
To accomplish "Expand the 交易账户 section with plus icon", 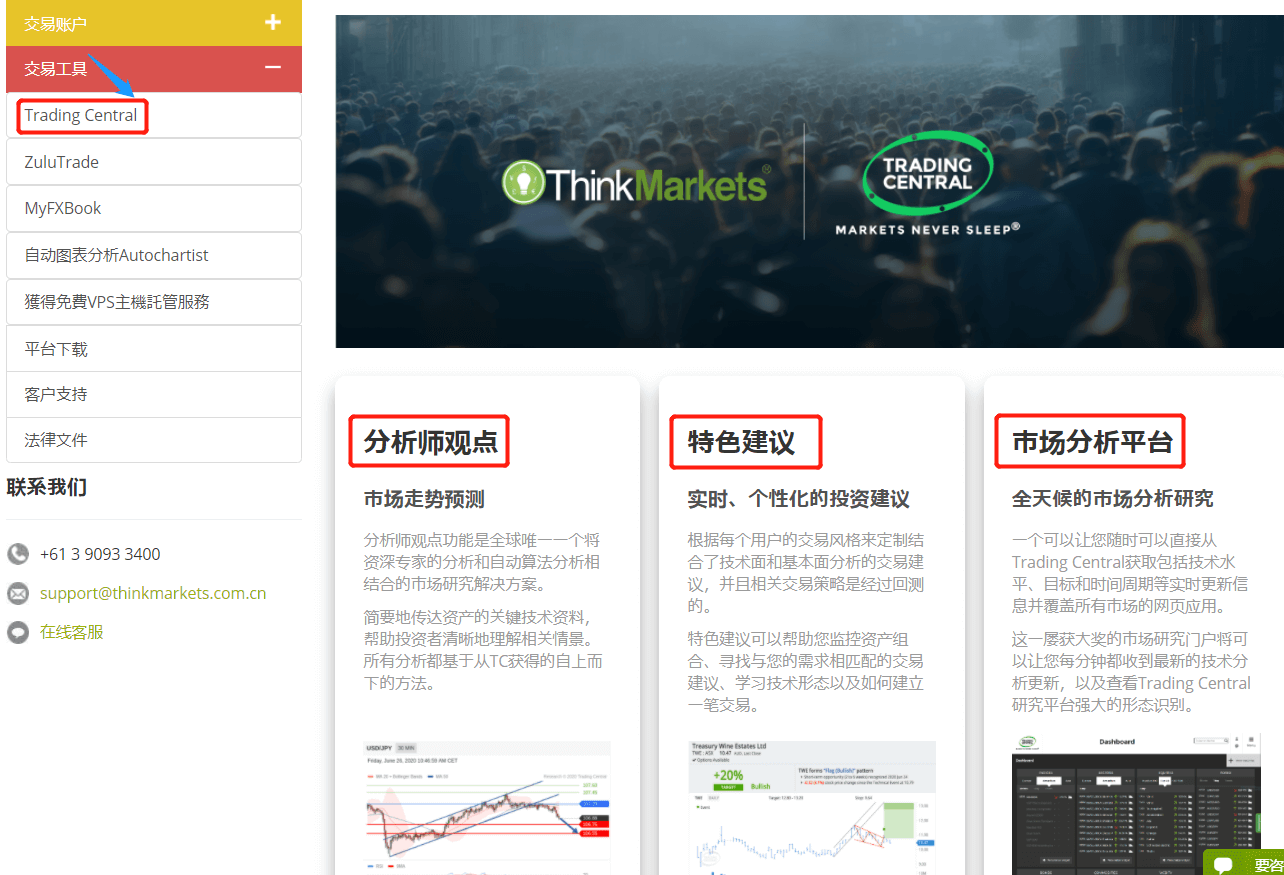I will click(273, 22).
